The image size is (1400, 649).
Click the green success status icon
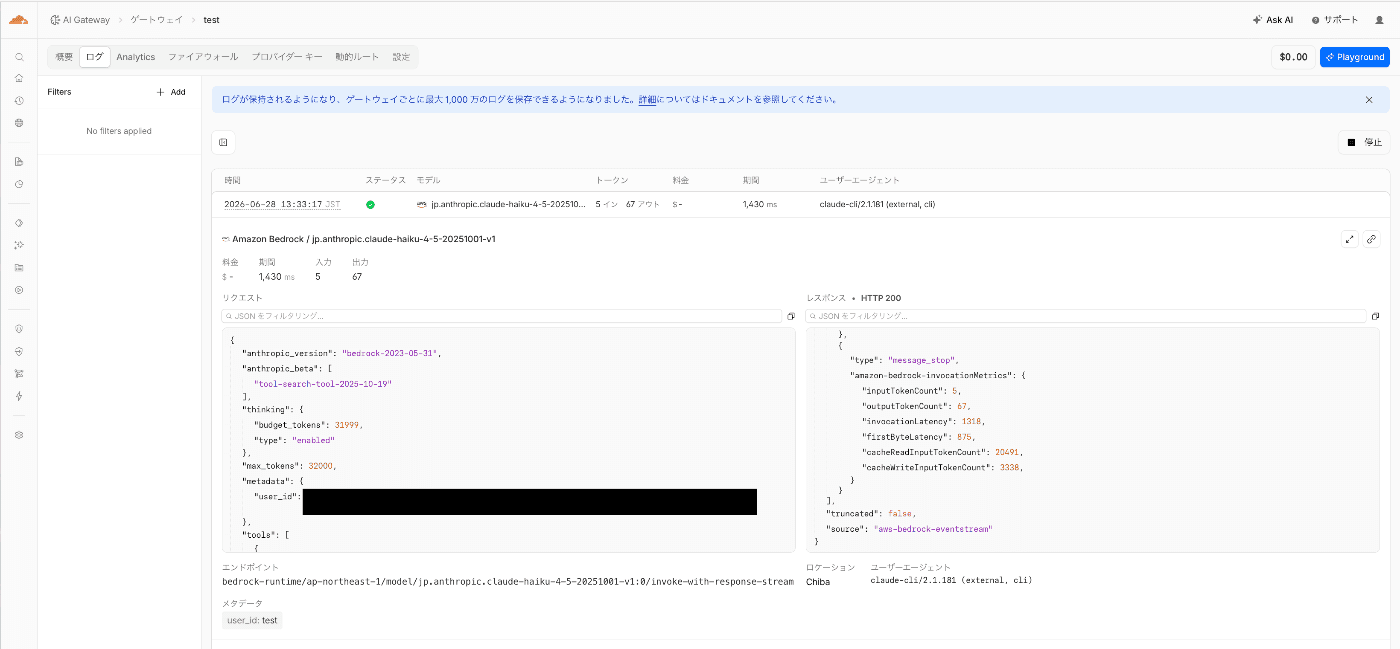click(x=370, y=204)
